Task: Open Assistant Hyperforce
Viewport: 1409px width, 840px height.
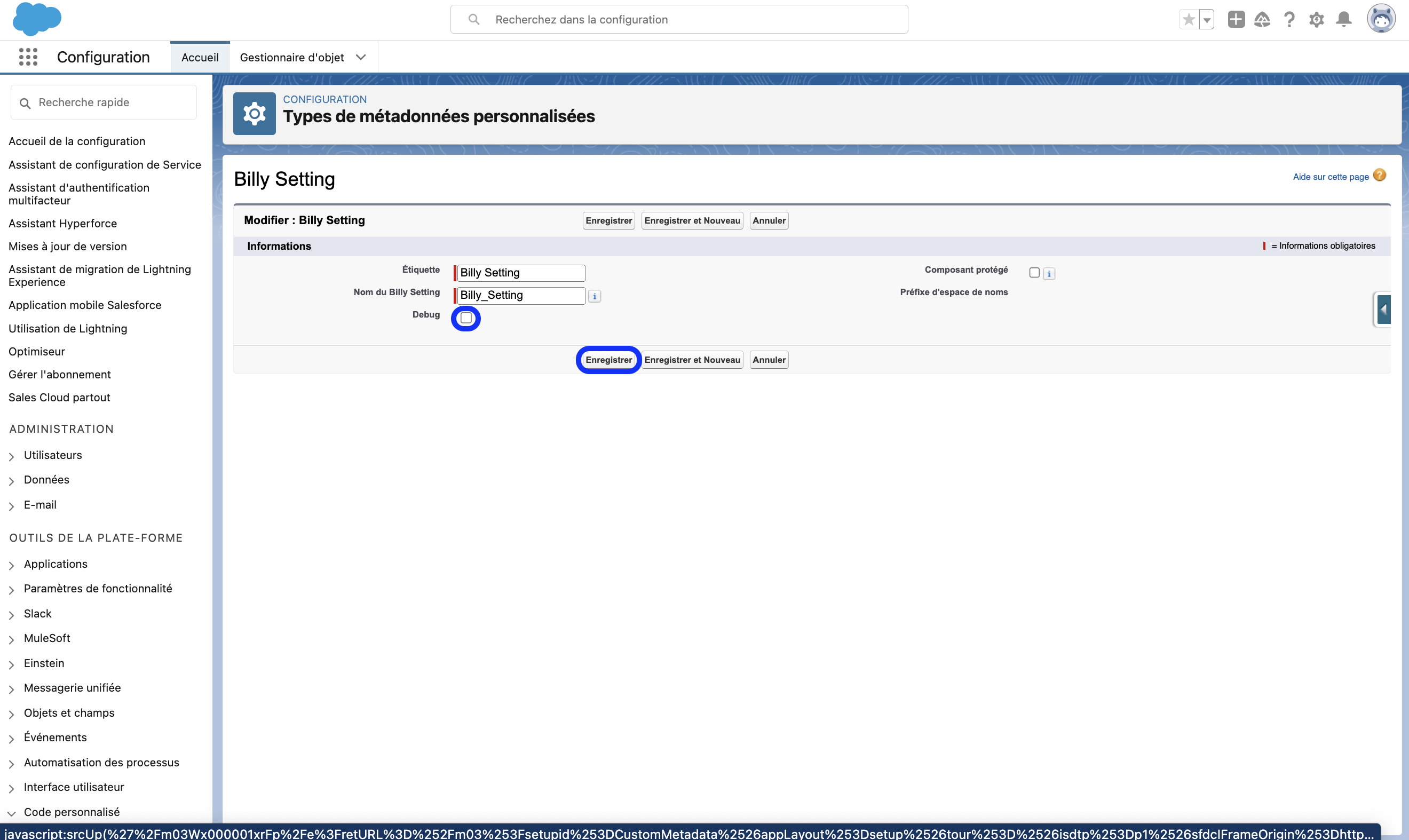Action: [63, 224]
